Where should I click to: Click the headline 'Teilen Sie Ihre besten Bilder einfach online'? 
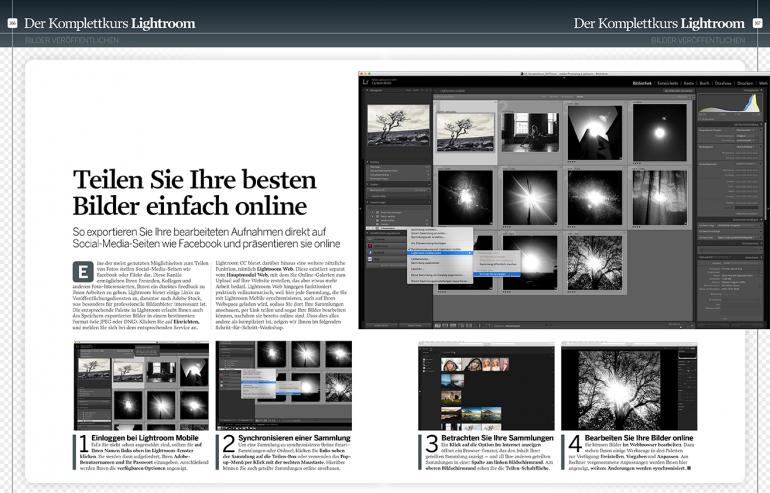[x=195, y=192]
